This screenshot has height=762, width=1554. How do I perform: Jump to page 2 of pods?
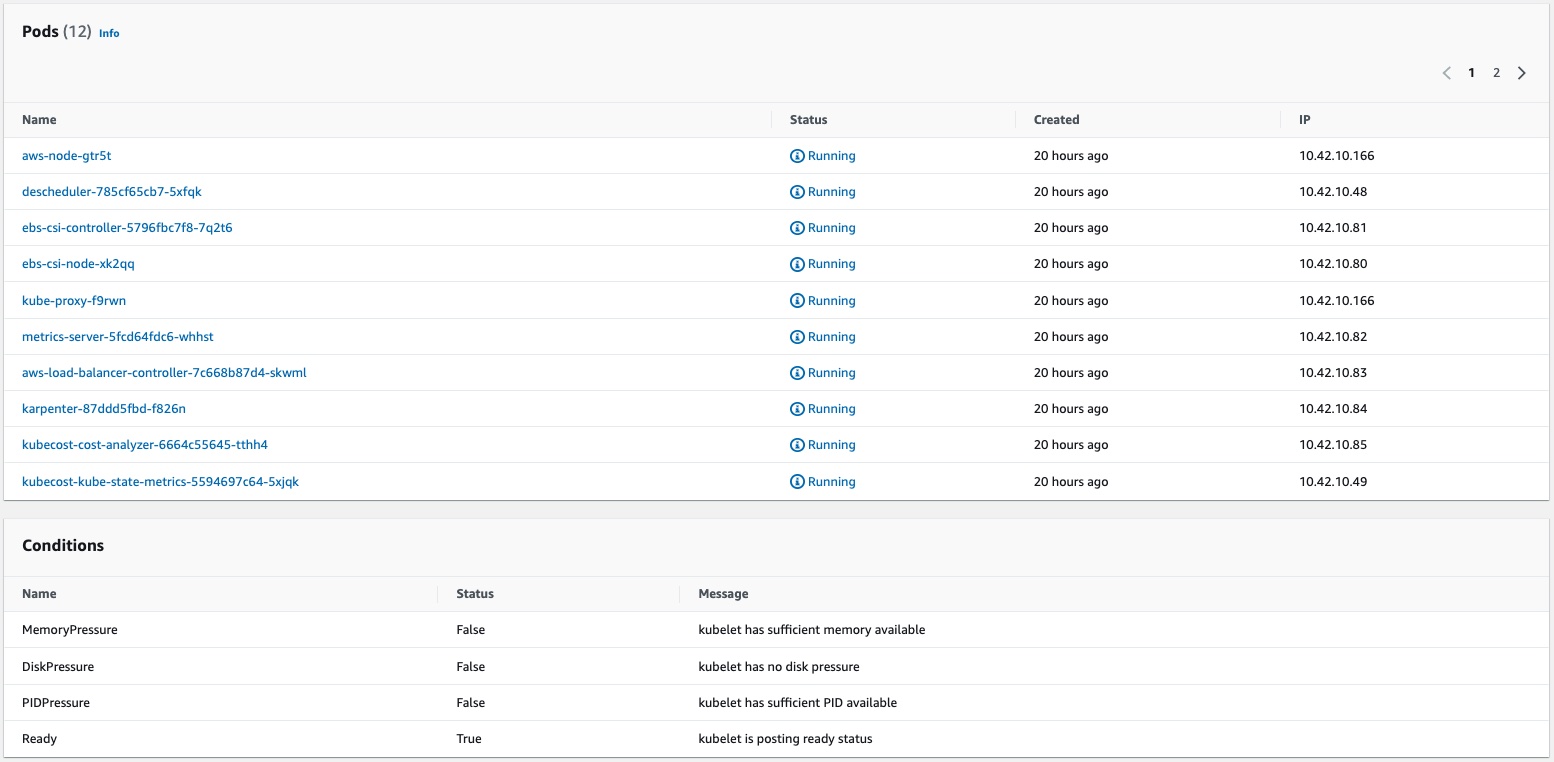pyautogui.click(x=1496, y=73)
